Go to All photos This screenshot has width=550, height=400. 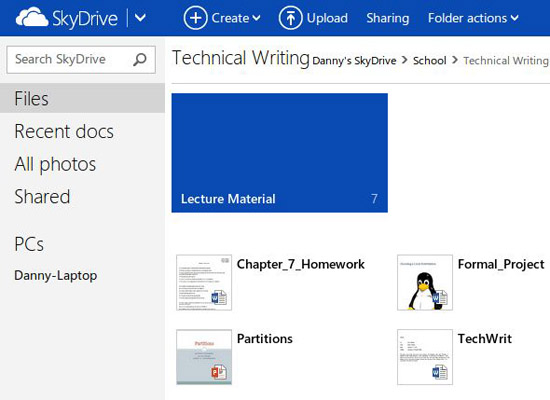click(x=55, y=164)
